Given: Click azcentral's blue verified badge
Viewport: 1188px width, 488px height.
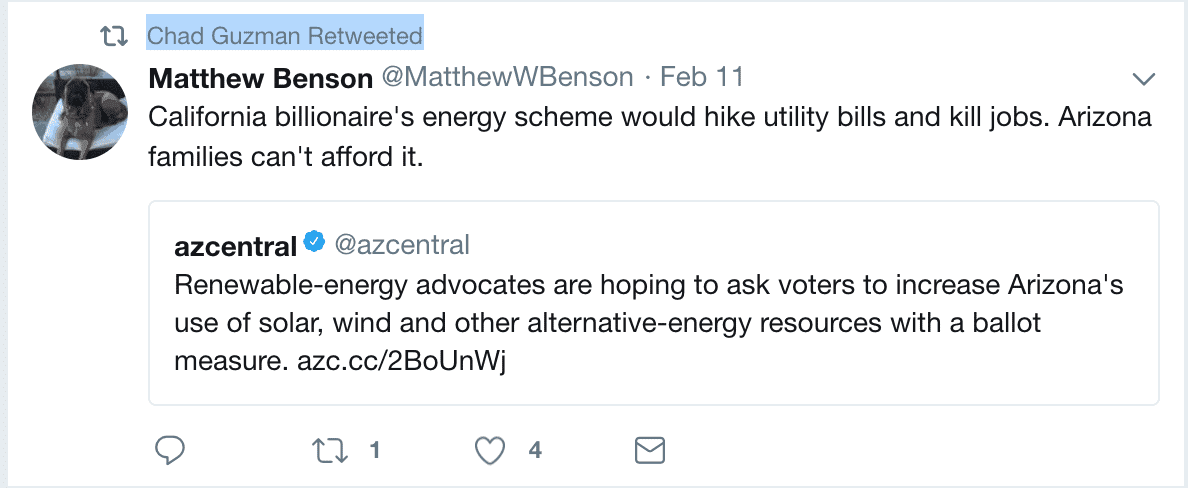Looking at the screenshot, I should (x=314, y=242).
